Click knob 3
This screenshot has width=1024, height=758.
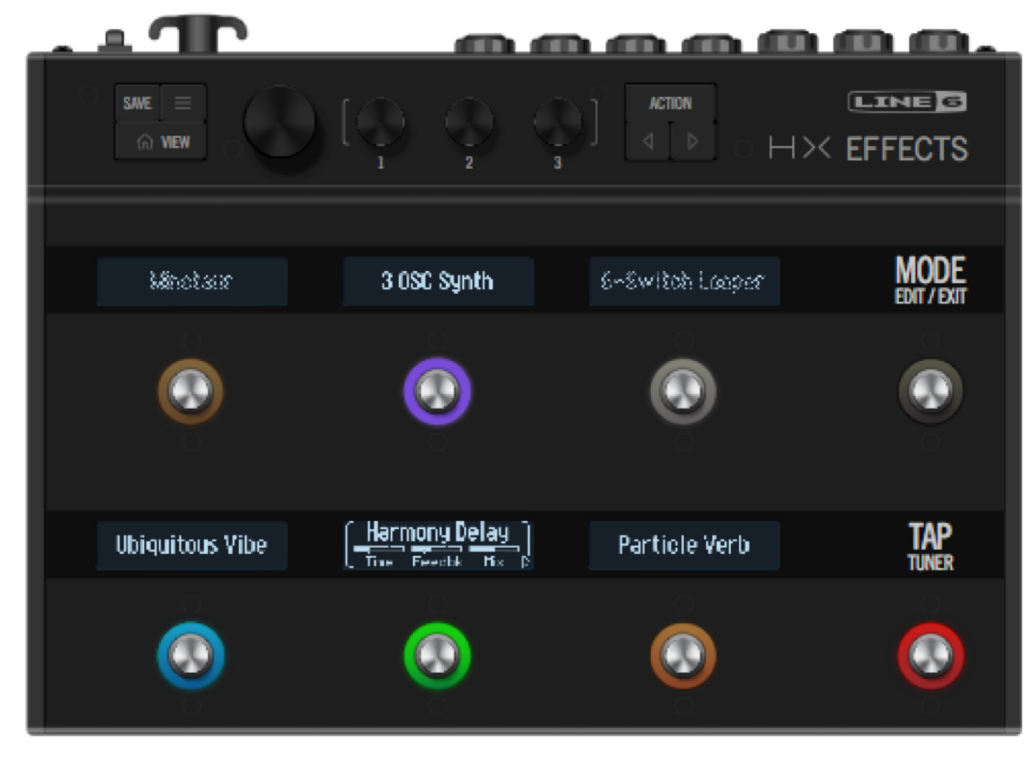(557, 122)
